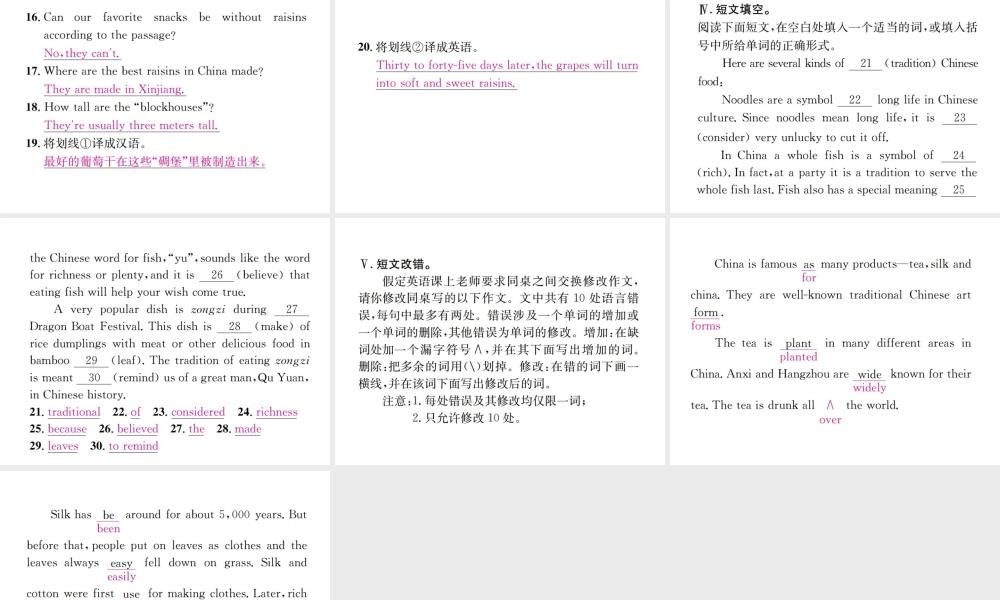Open slide starting 'Silk has be around'

click(165, 535)
